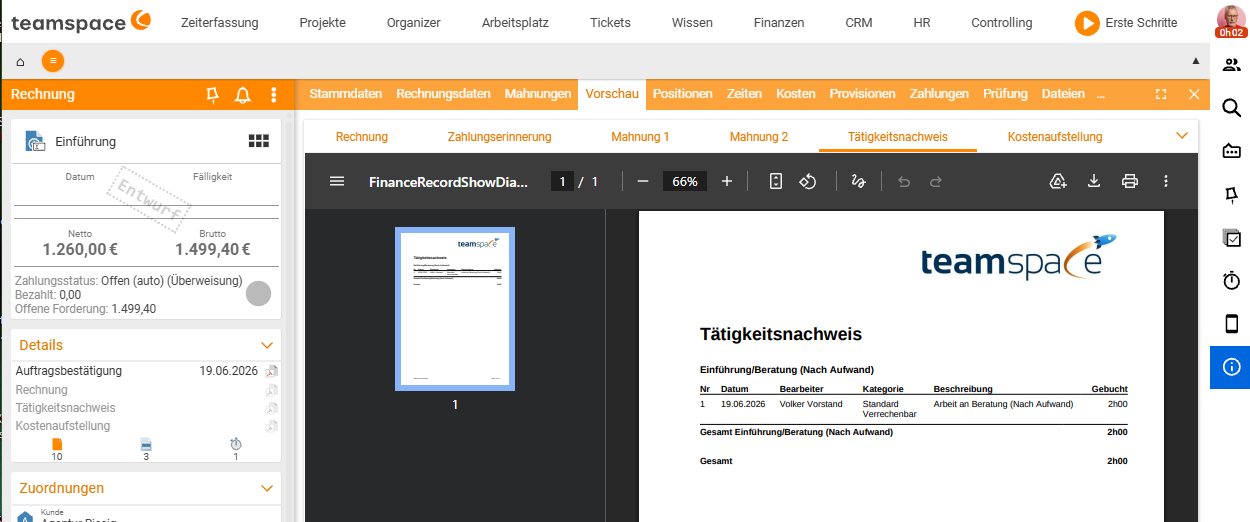Open the tasks checklist icon in right sidebar
Image resolution: width=1250 pixels, height=522 pixels.
[1232, 238]
